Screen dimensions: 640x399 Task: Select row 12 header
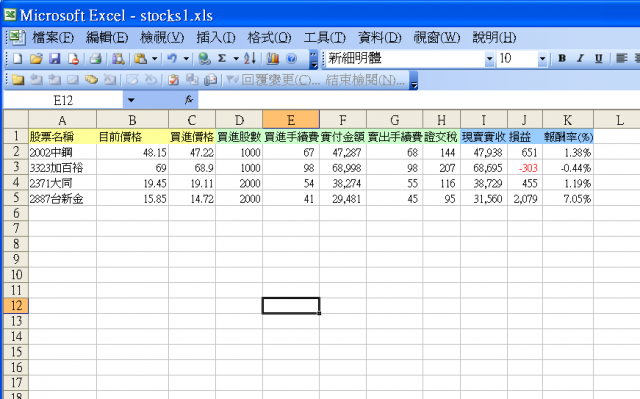click(16, 306)
